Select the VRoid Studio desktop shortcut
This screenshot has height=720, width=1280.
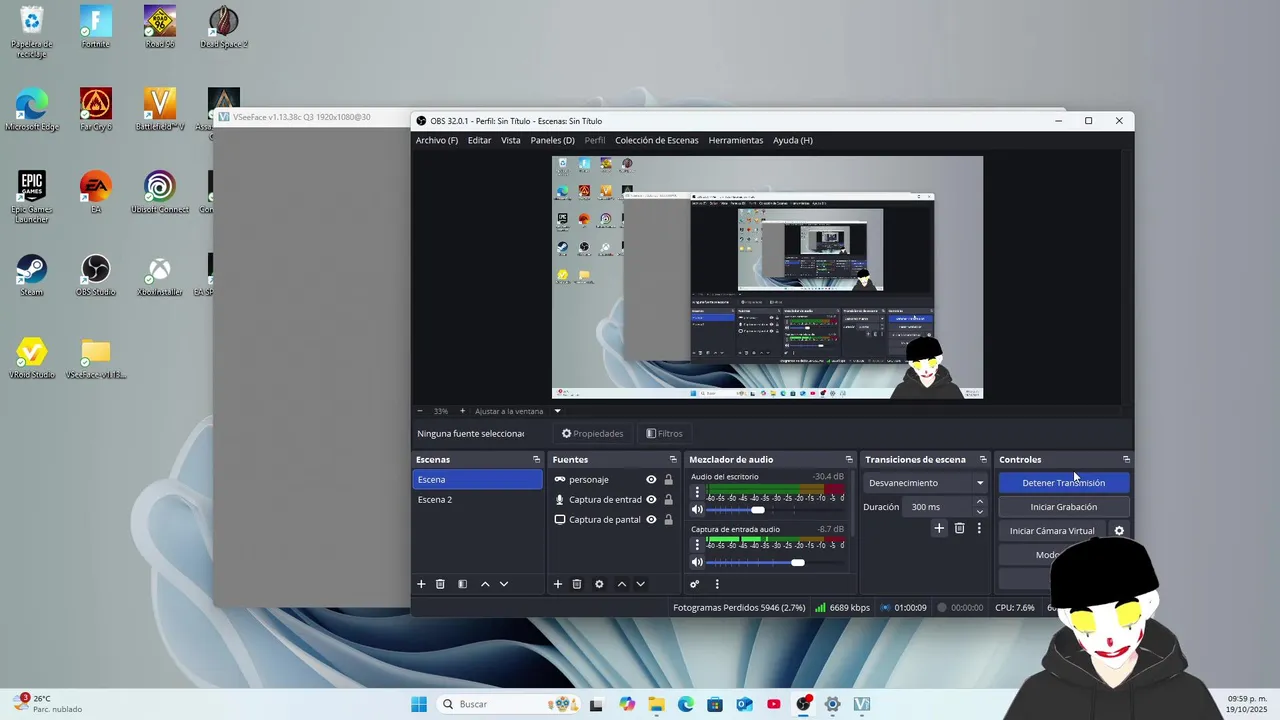pyautogui.click(x=32, y=357)
